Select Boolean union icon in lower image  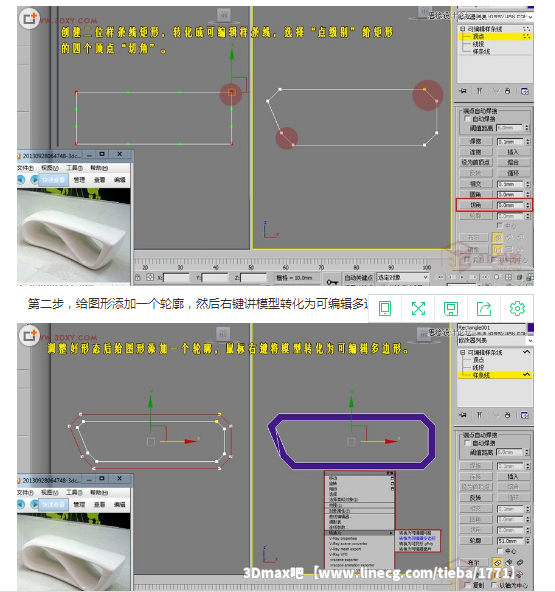coord(498,563)
